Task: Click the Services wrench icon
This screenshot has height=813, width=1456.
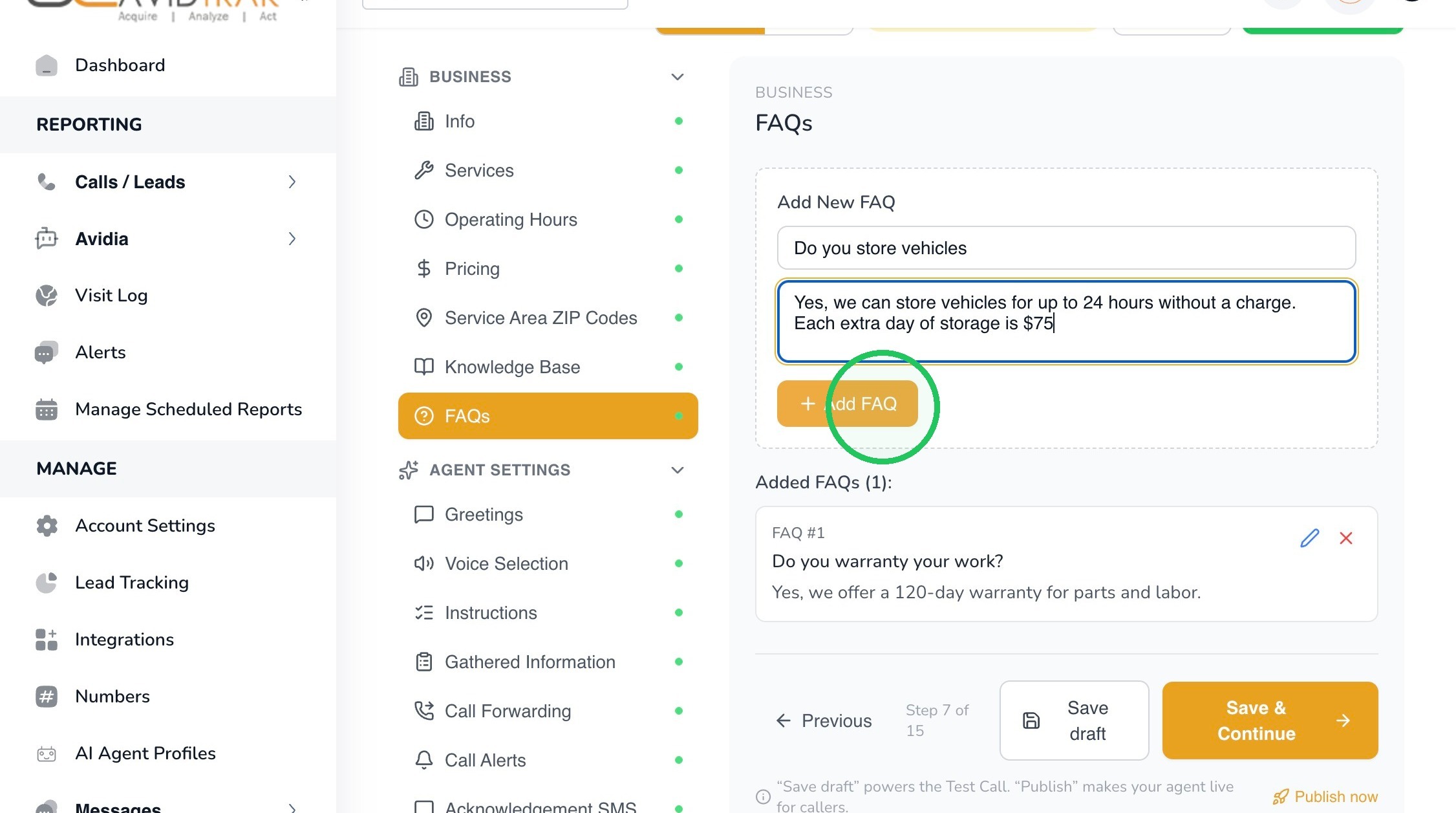Action: click(x=423, y=170)
